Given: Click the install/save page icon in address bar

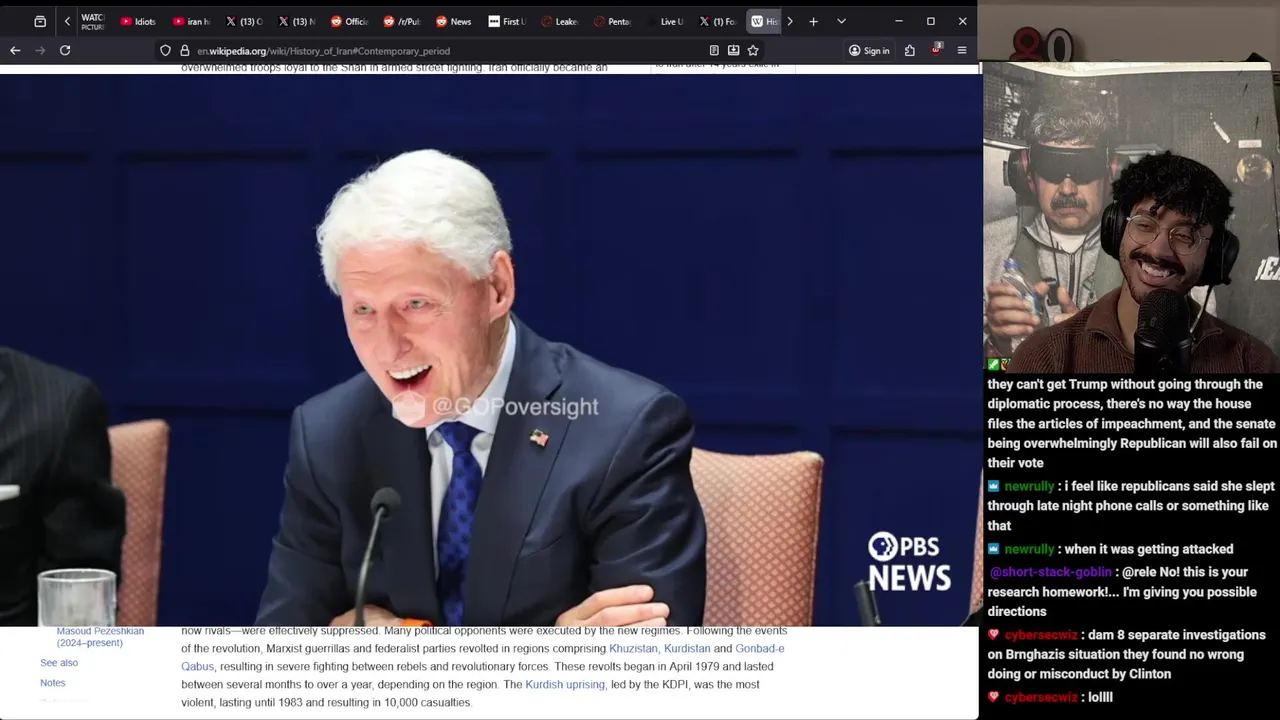Looking at the screenshot, I should click(733, 50).
